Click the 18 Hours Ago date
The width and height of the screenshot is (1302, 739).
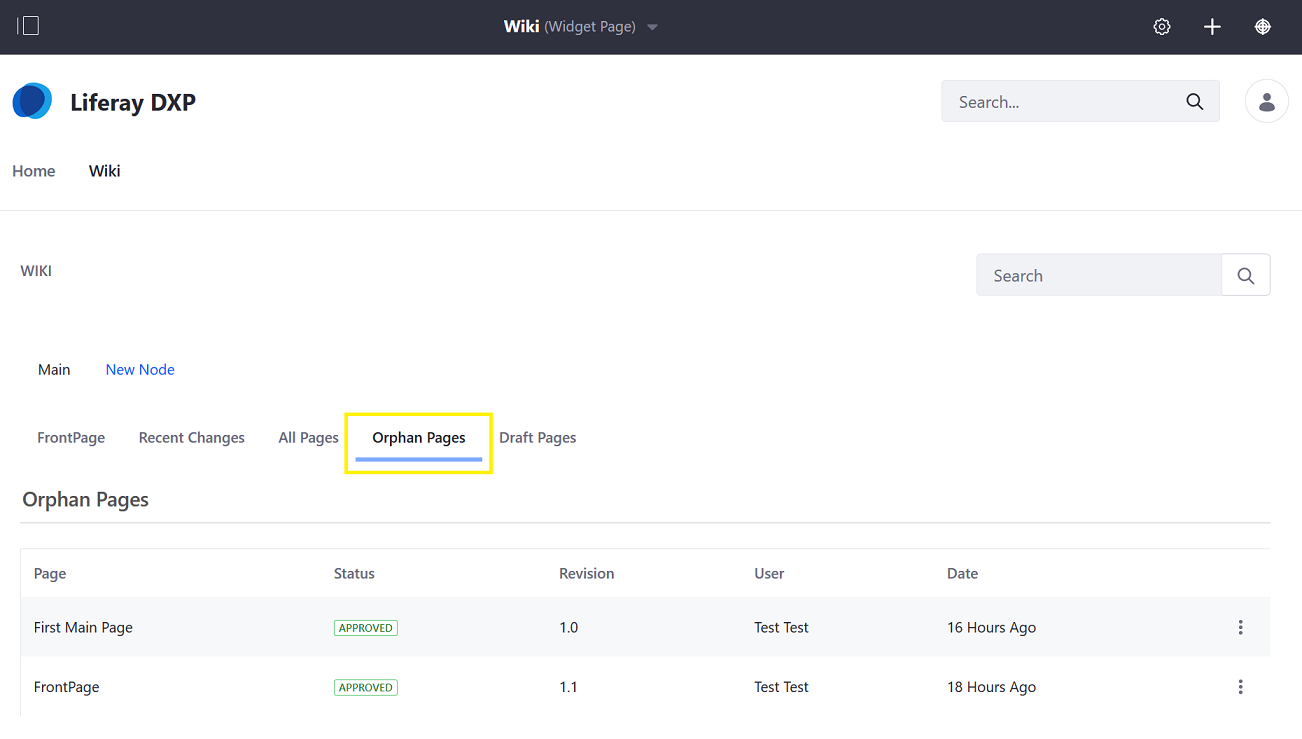click(x=992, y=687)
